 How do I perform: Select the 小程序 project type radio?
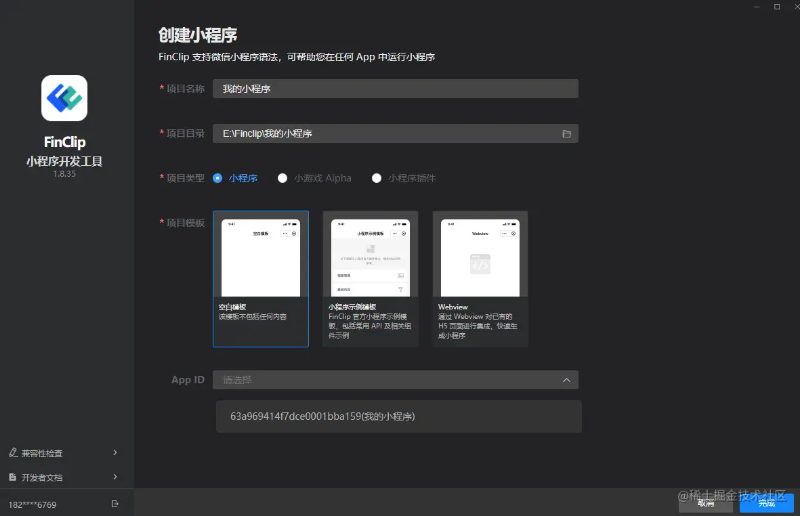click(x=217, y=178)
